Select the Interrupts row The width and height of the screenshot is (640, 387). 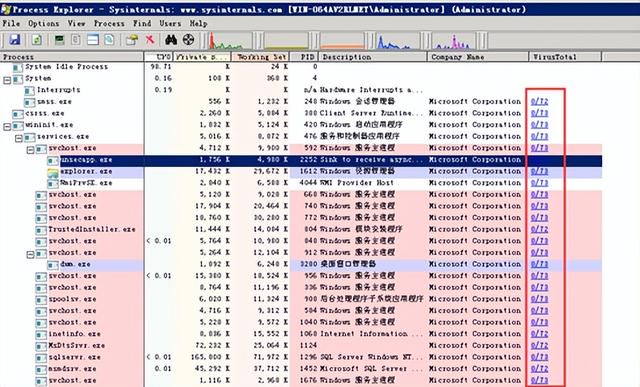301,90
